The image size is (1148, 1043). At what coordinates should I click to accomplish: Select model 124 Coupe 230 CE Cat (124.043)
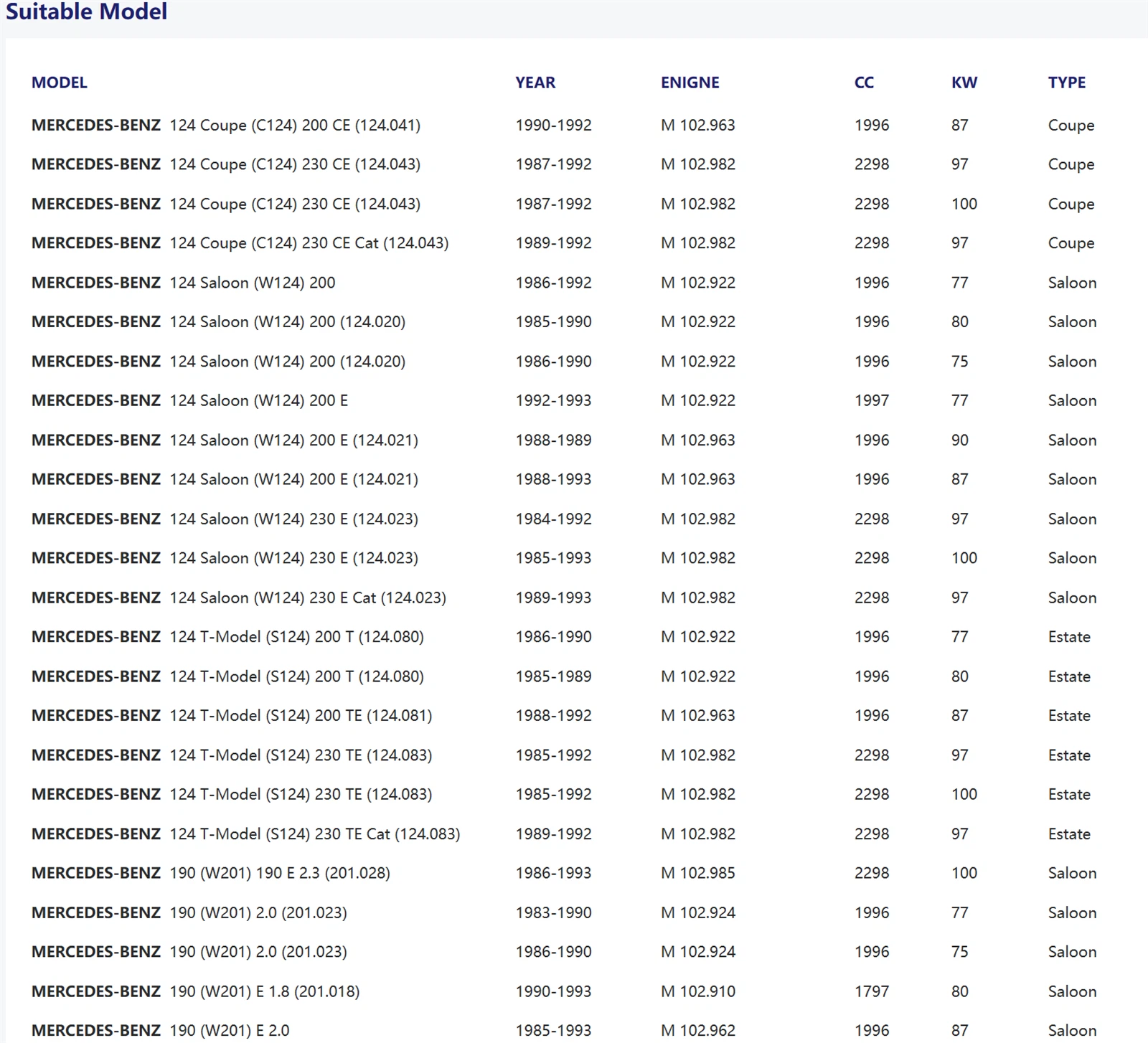click(309, 243)
